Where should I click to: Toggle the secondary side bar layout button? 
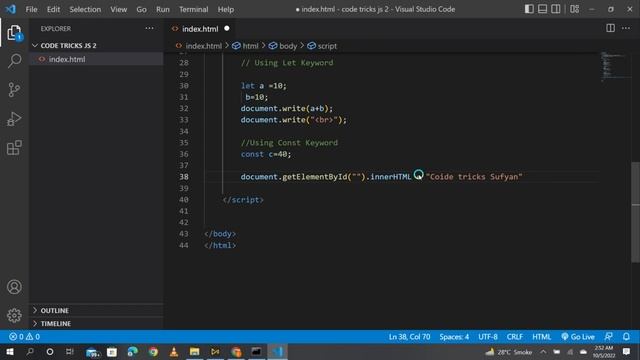click(x=556, y=9)
